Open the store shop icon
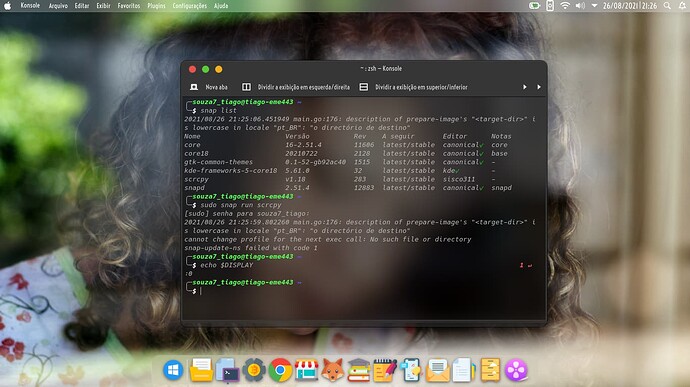The image size is (690, 387). pyautogui.click(x=307, y=370)
